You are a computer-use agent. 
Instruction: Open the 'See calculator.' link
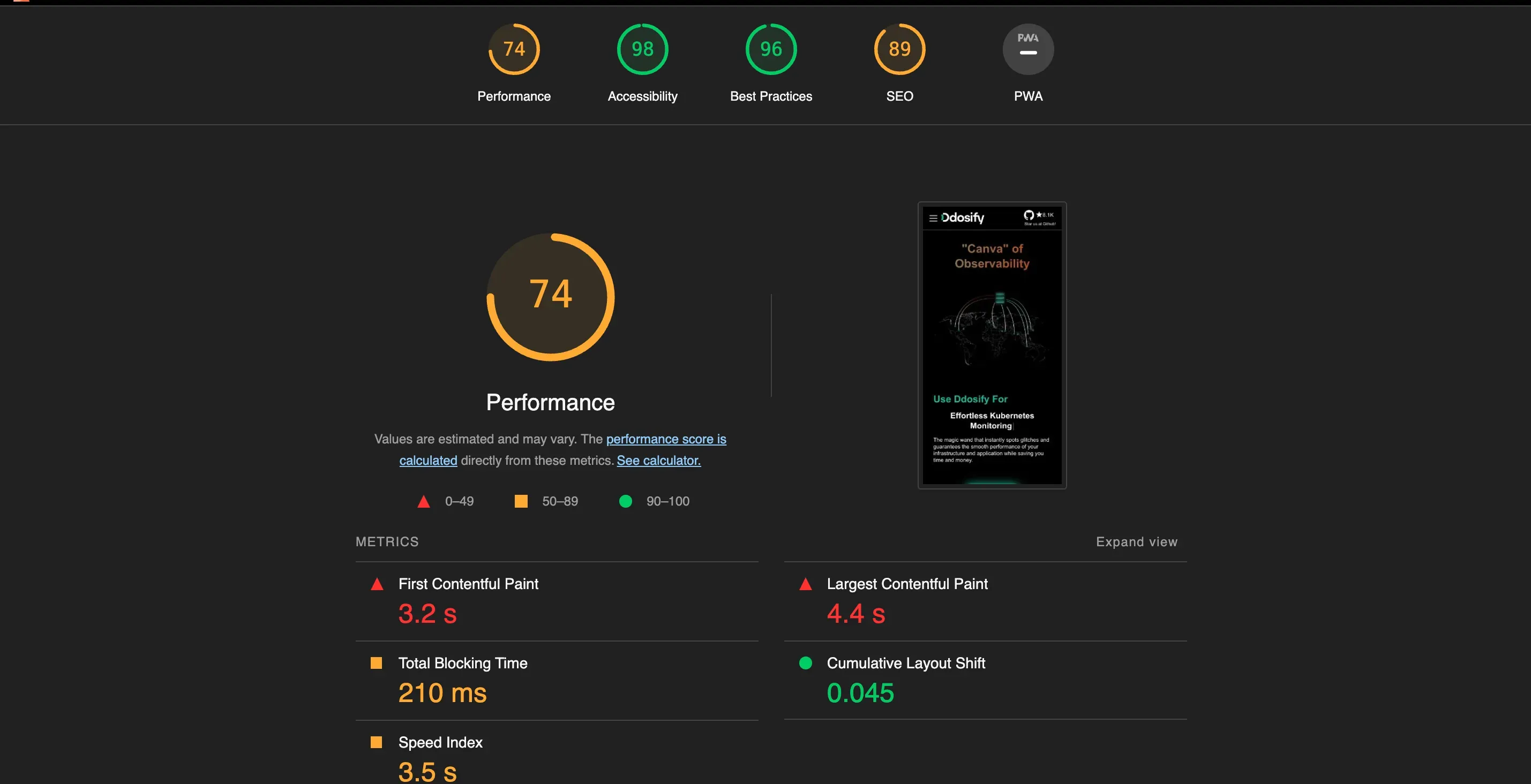pos(658,461)
